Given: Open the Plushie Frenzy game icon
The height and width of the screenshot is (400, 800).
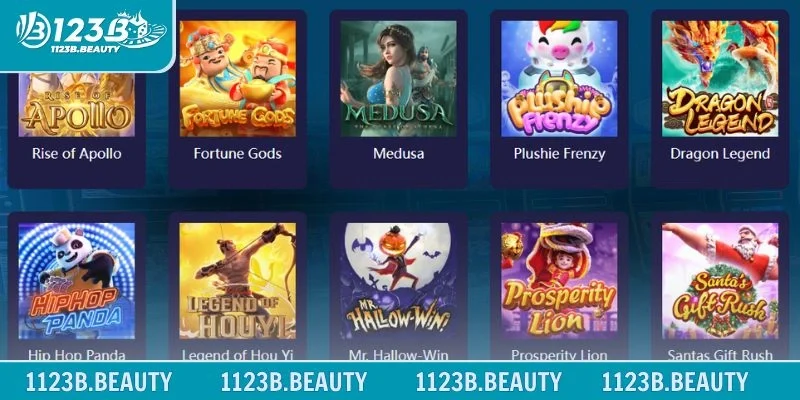Looking at the screenshot, I should [x=559, y=79].
